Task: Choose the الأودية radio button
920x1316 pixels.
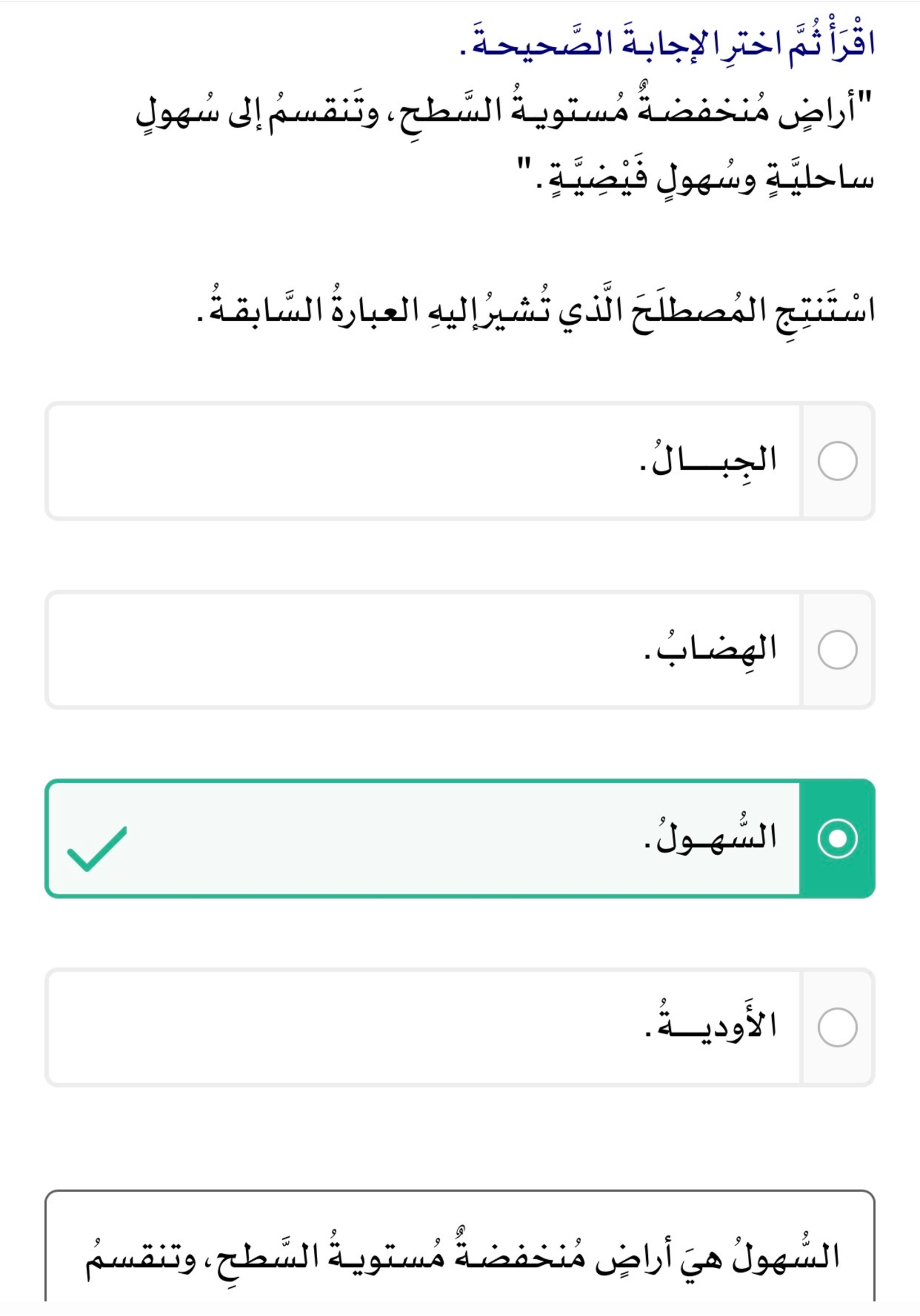Action: pyautogui.click(x=837, y=1027)
